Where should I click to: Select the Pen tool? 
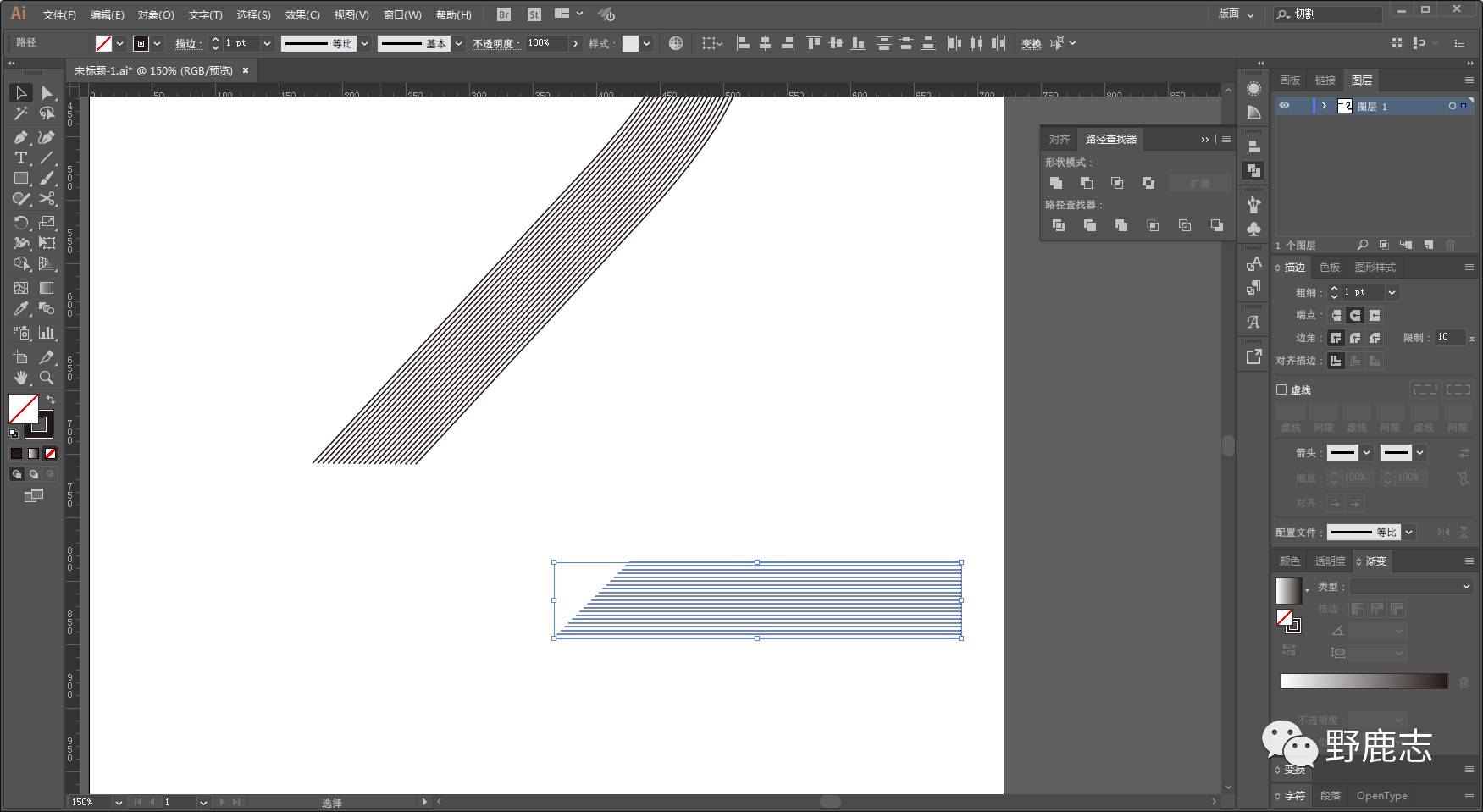tap(20, 137)
